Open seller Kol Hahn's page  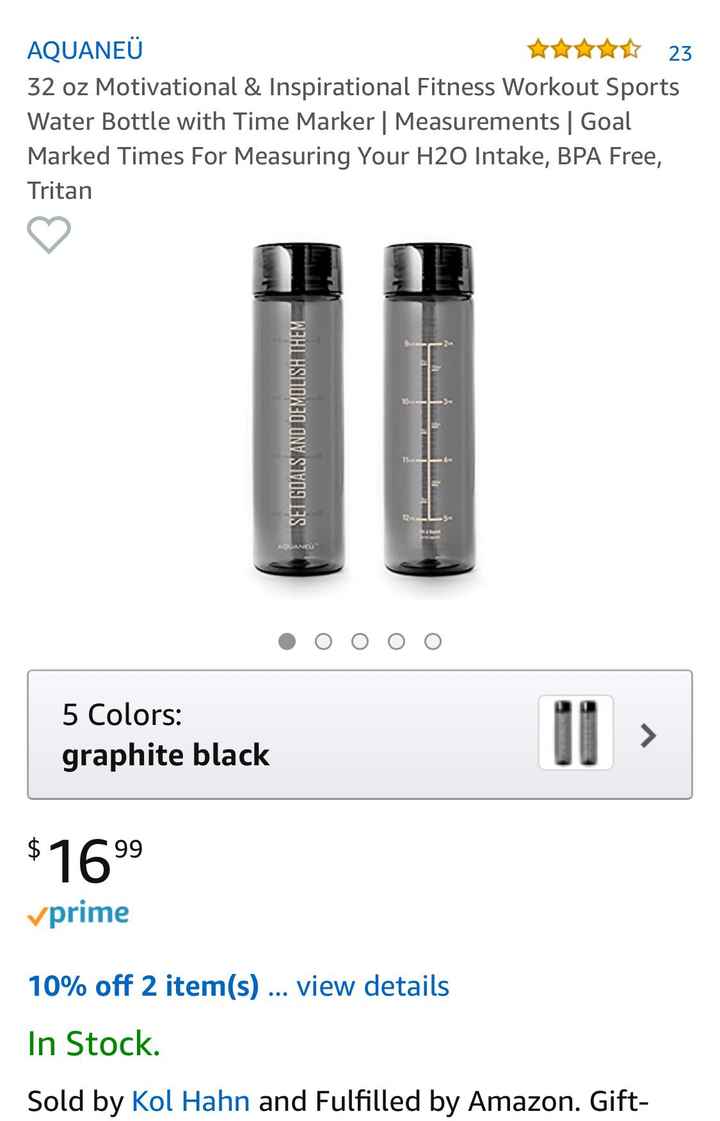(190, 1101)
